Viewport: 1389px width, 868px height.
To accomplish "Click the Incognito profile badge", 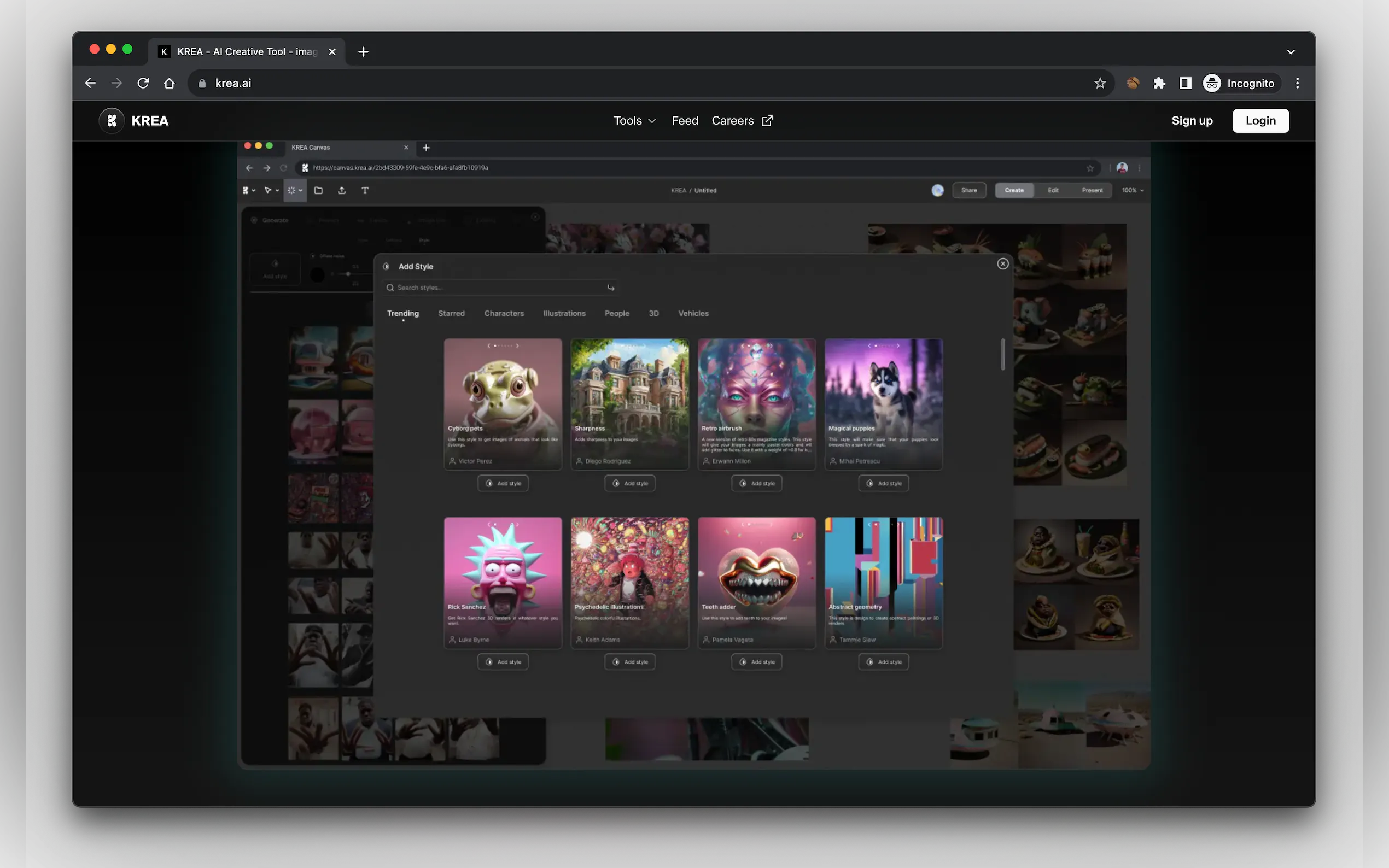I will pos(1241,83).
